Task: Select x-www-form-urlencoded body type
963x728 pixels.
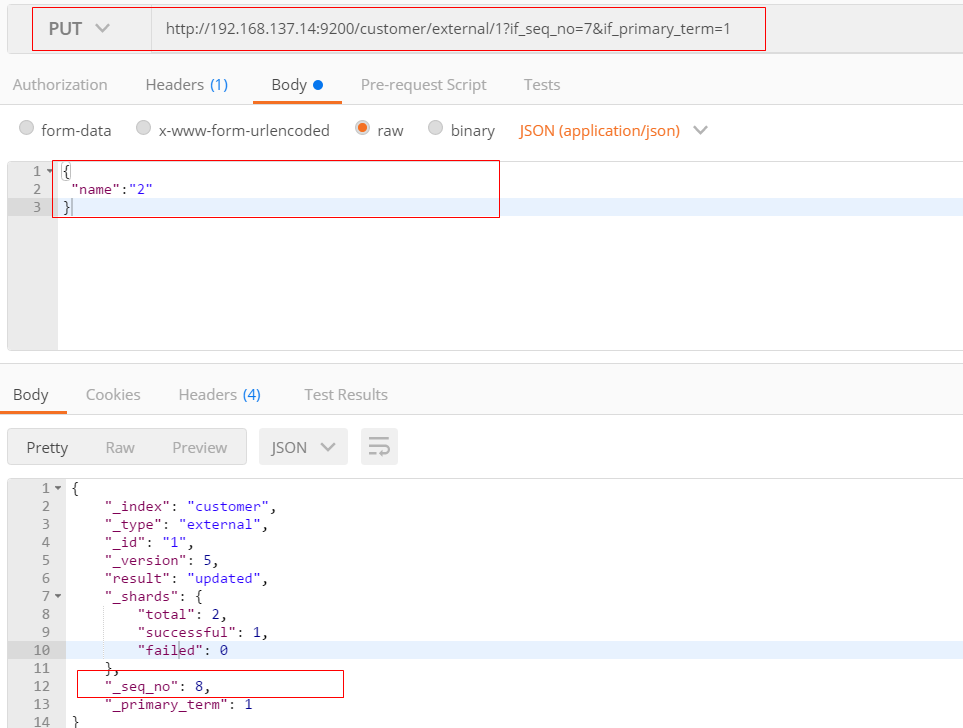Action: click(x=144, y=129)
